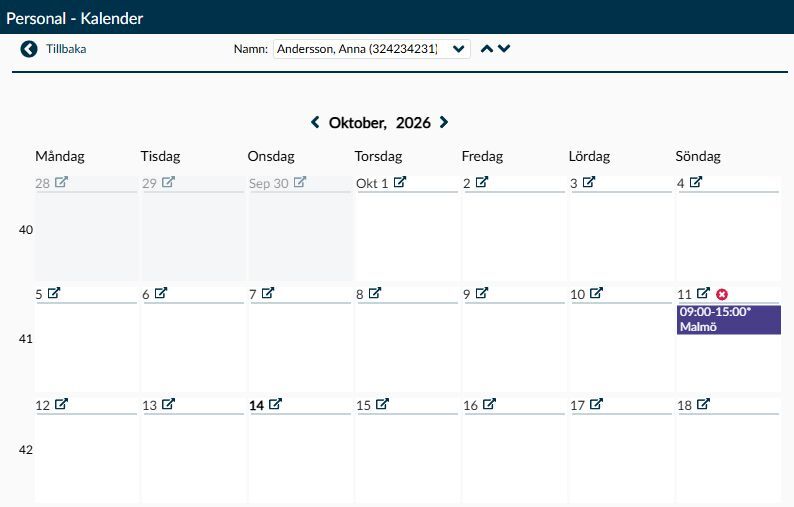This screenshot has width=794, height=507.
Task: Click the date label Okt 1
Action: [x=372, y=183]
